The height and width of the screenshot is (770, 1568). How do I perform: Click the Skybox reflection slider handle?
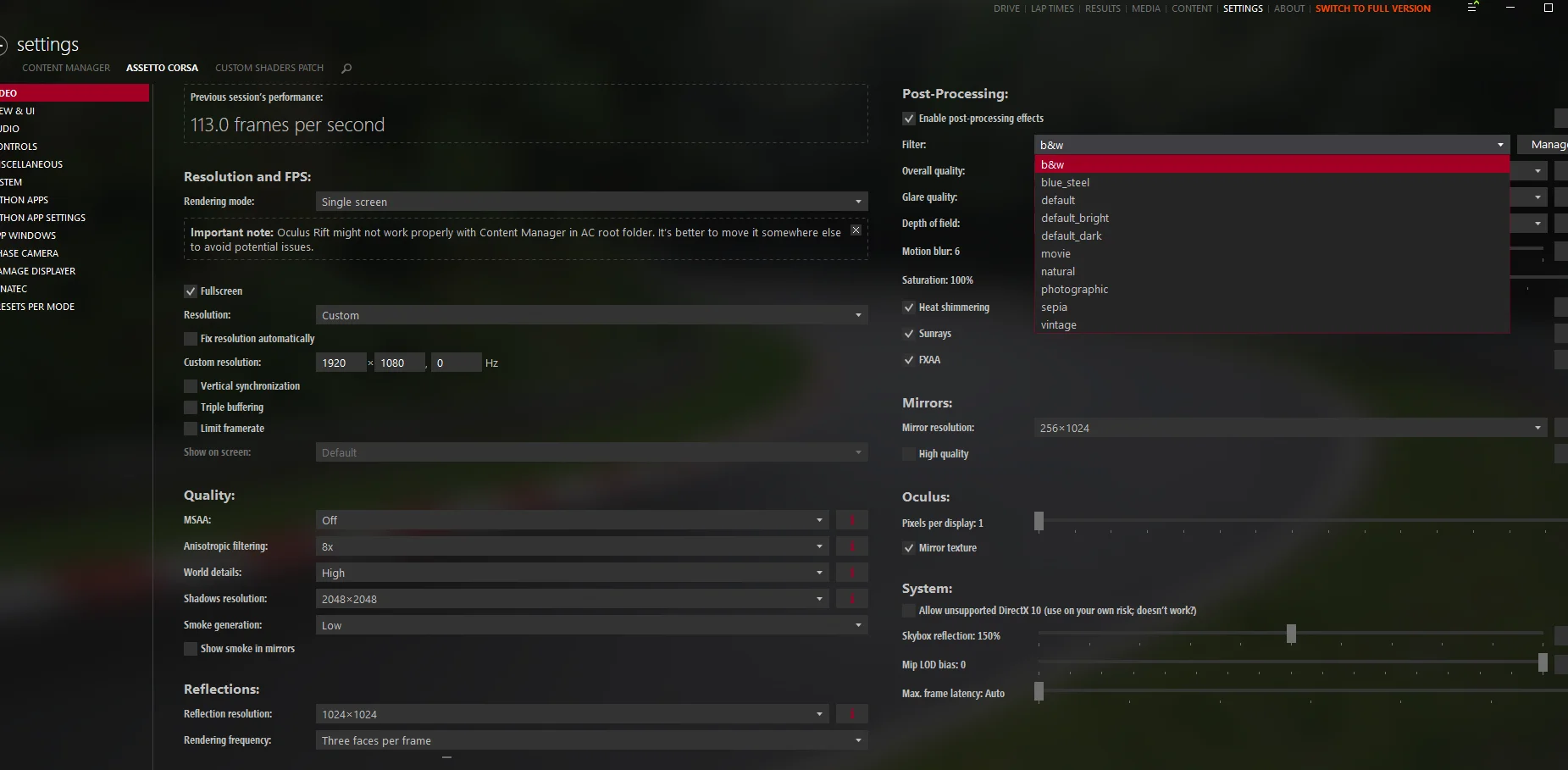(x=1291, y=634)
